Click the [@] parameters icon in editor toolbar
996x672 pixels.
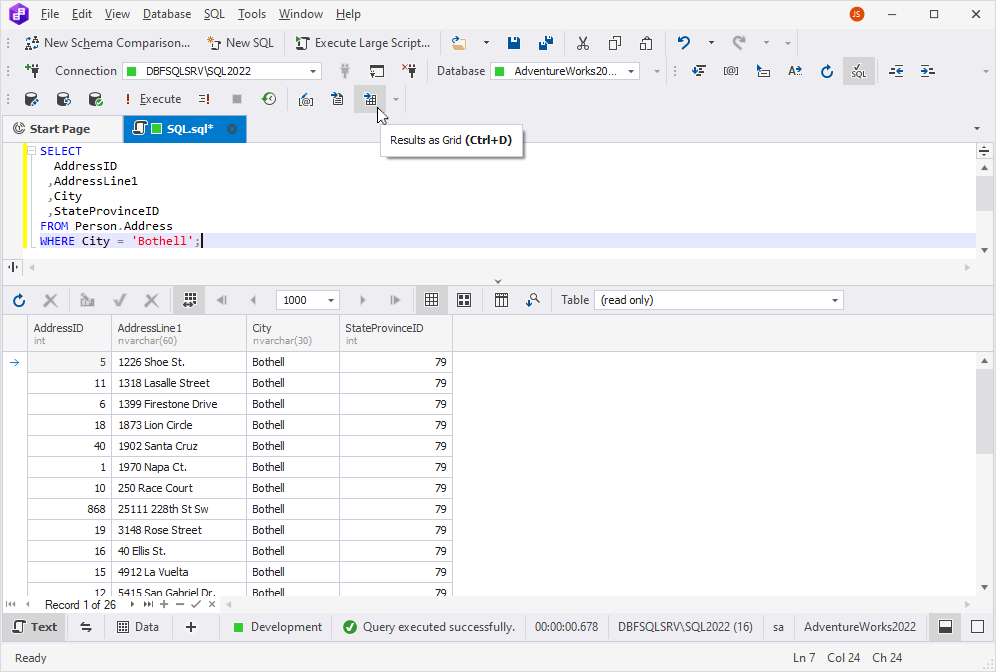(730, 71)
